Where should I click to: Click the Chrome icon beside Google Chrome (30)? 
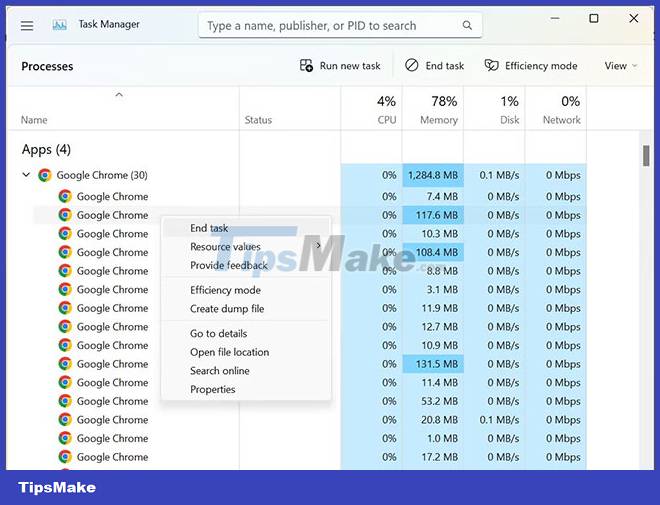point(45,175)
